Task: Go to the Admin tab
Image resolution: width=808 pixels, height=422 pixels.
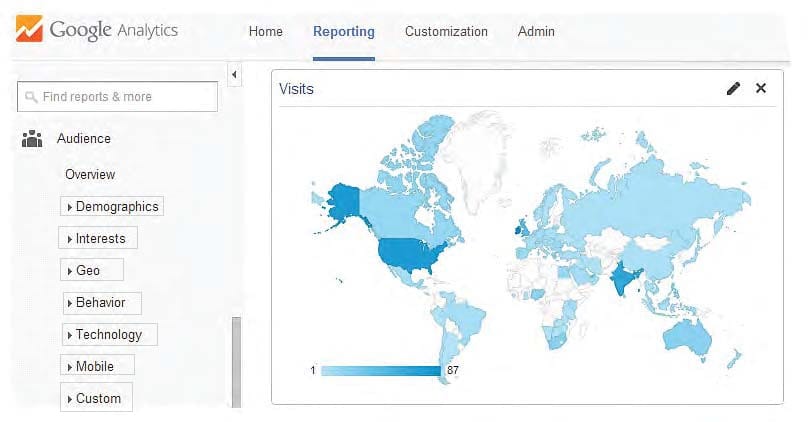Action: pos(536,31)
